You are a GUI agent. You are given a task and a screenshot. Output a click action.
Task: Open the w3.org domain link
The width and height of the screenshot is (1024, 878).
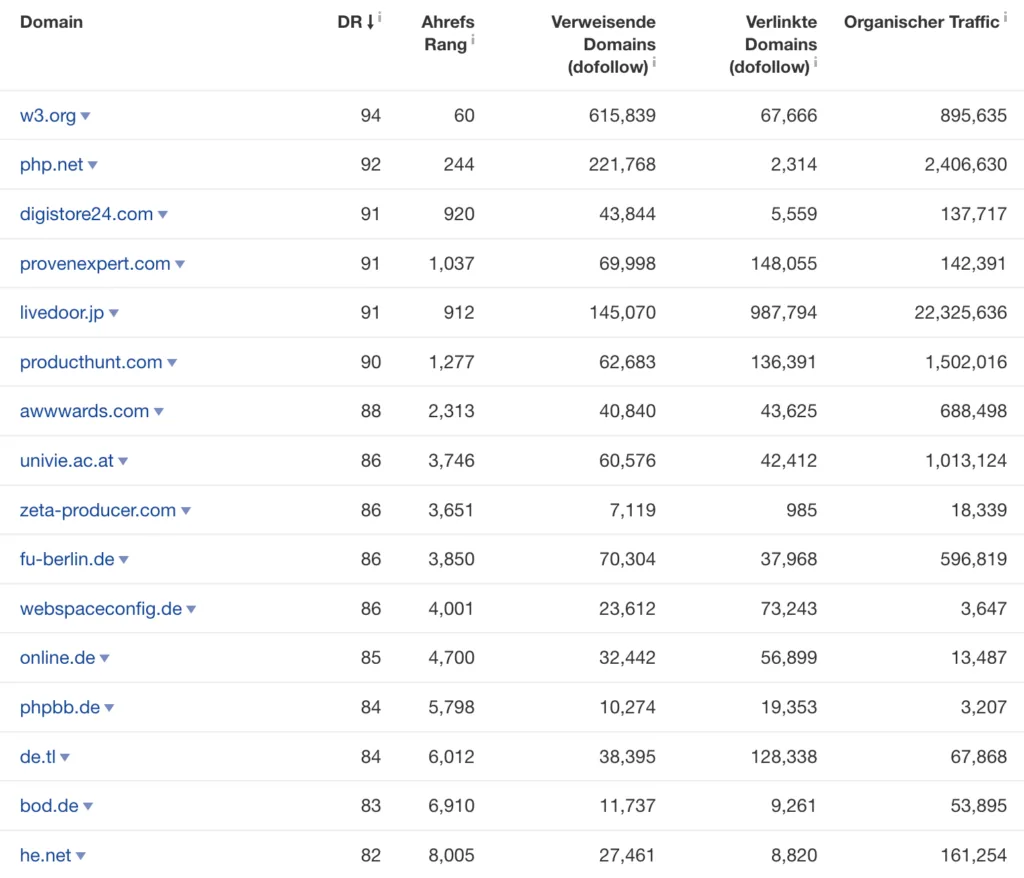coord(48,116)
